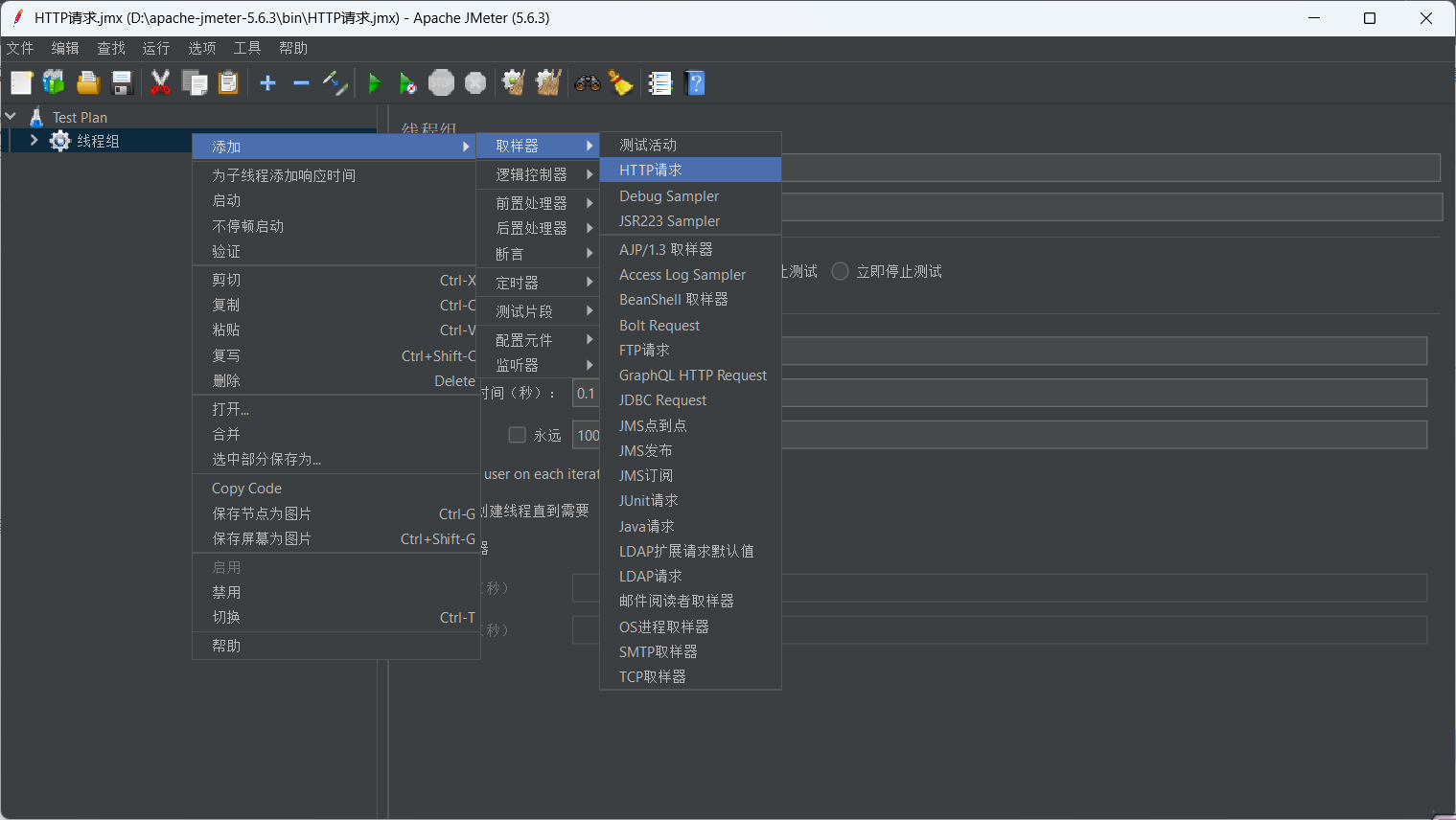This screenshot has width=1456, height=820.
Task: Open the 查找 menu
Action: click(111, 48)
